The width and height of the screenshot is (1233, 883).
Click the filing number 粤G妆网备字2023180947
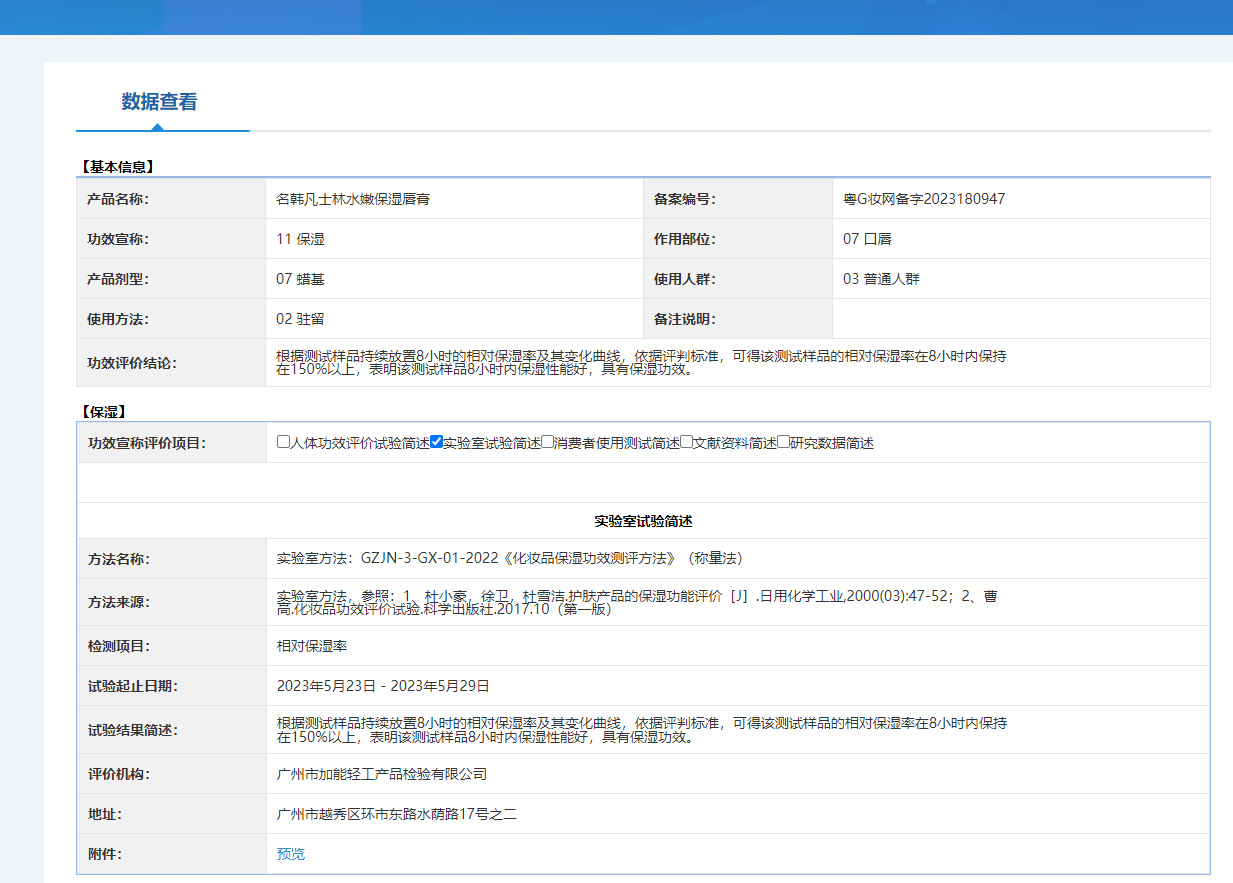point(924,199)
